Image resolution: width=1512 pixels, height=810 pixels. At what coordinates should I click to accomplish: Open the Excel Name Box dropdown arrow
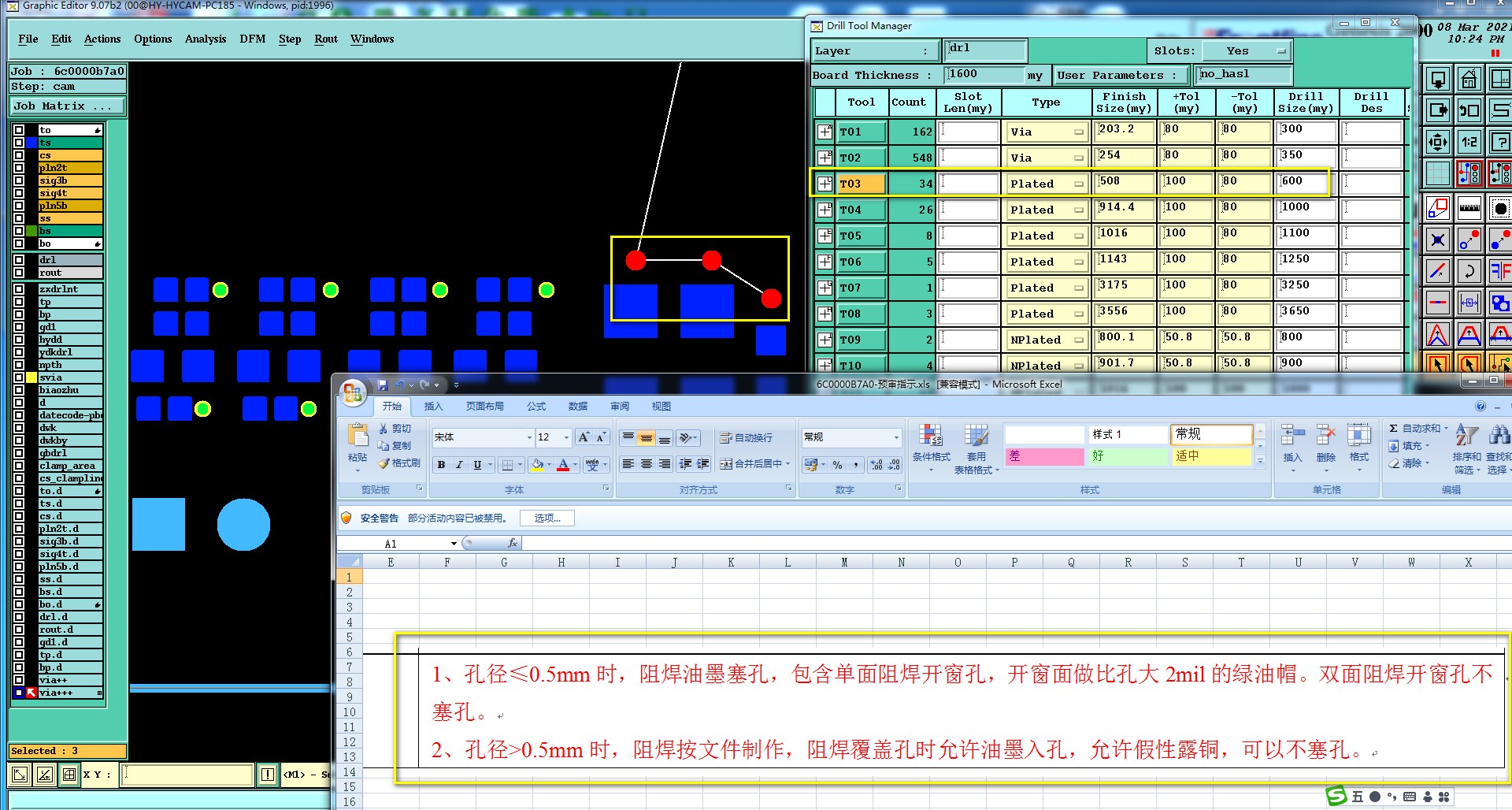(x=454, y=544)
